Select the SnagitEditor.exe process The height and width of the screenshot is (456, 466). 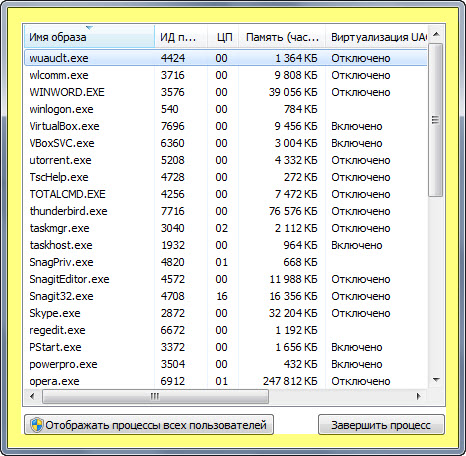click(x=226, y=279)
